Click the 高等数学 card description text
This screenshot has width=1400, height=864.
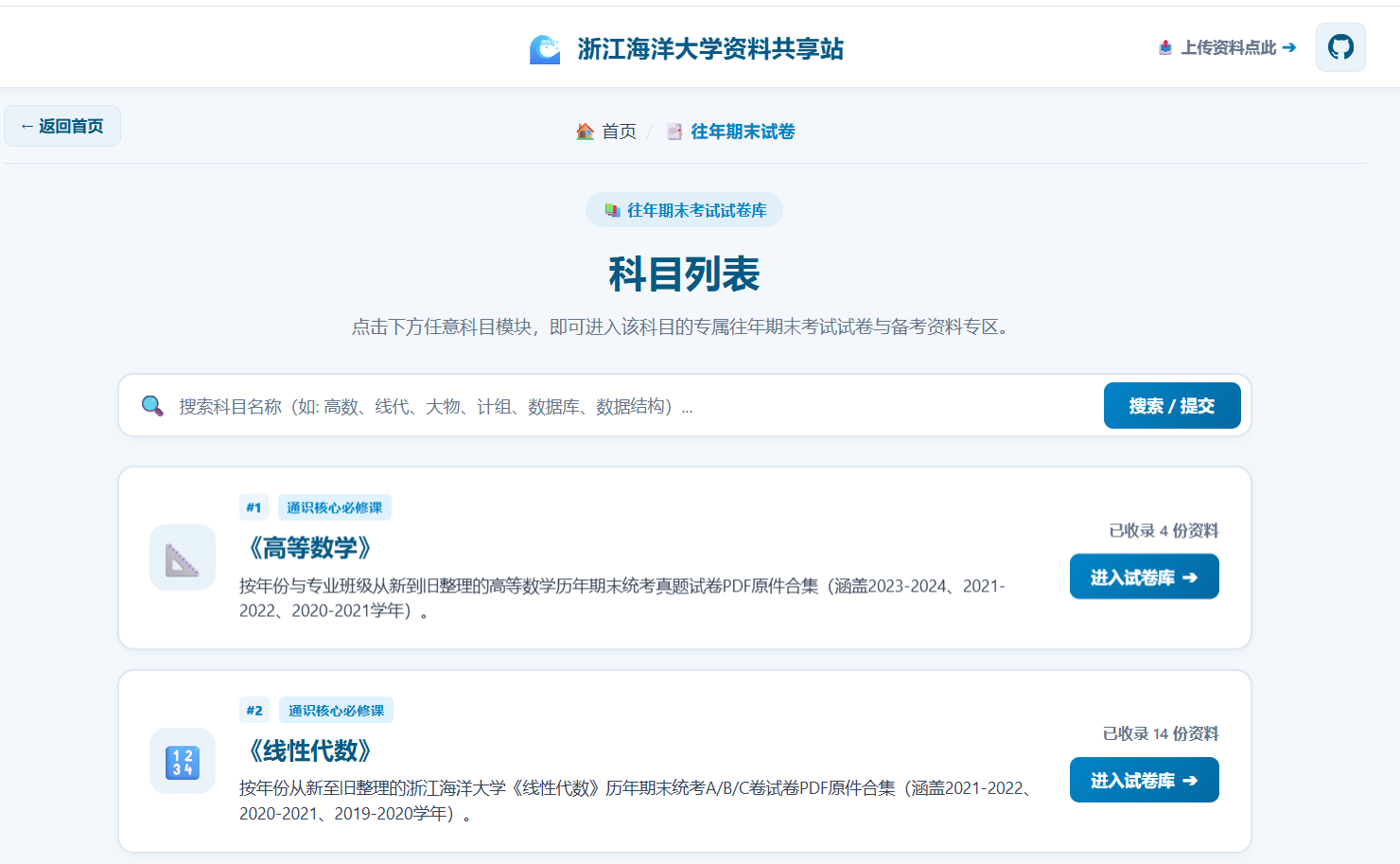[624, 598]
